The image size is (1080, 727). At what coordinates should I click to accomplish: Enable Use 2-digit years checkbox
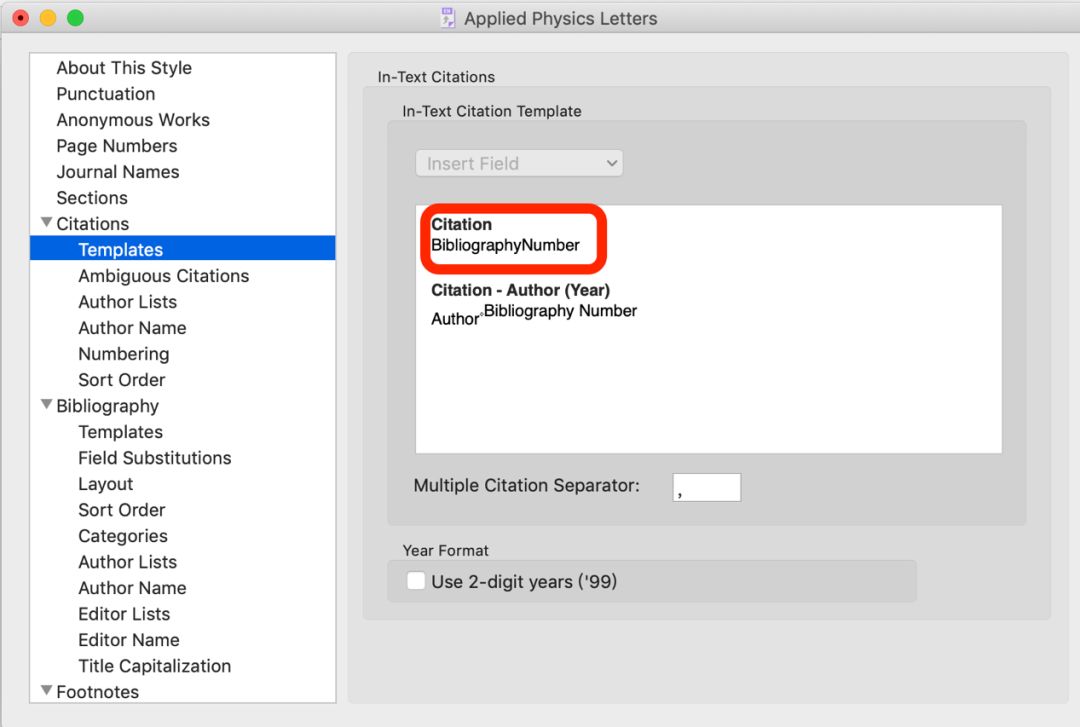coord(416,581)
